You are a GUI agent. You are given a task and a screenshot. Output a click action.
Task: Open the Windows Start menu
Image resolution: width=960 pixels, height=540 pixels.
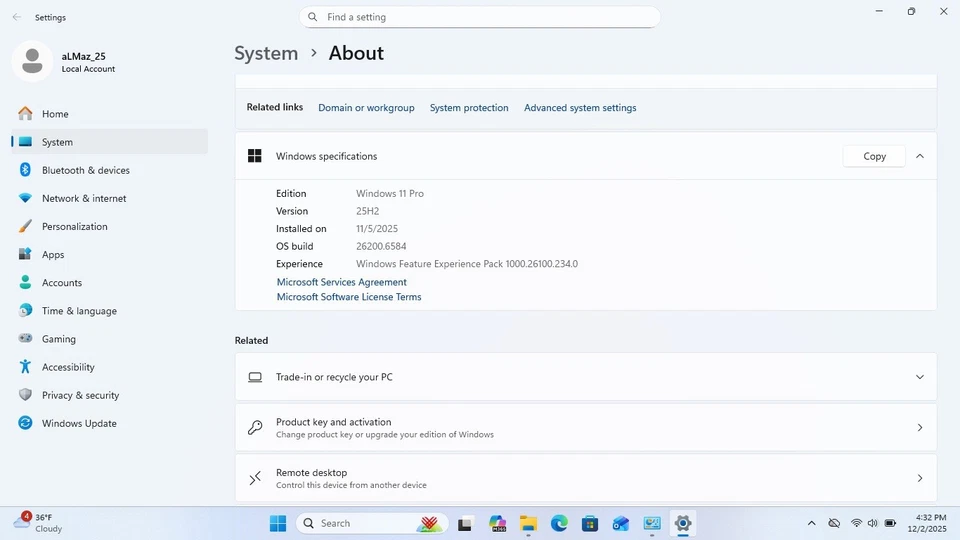pyautogui.click(x=278, y=523)
